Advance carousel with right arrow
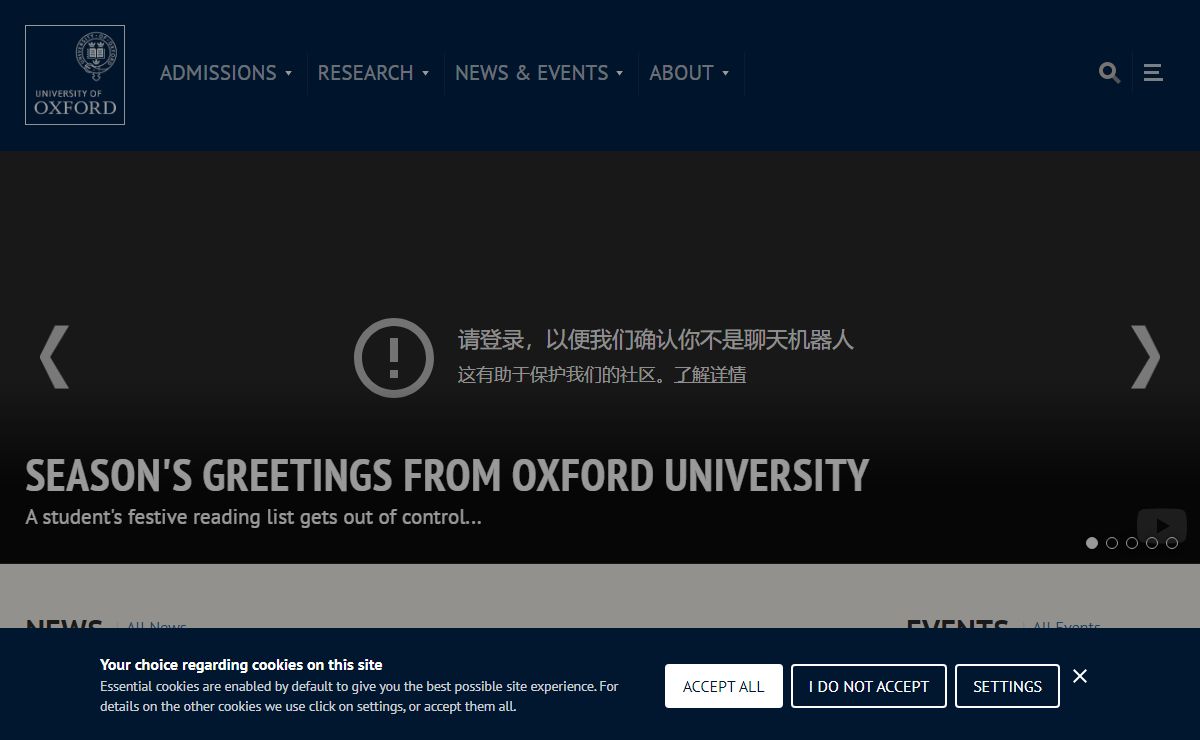The width and height of the screenshot is (1200, 740). click(1146, 356)
